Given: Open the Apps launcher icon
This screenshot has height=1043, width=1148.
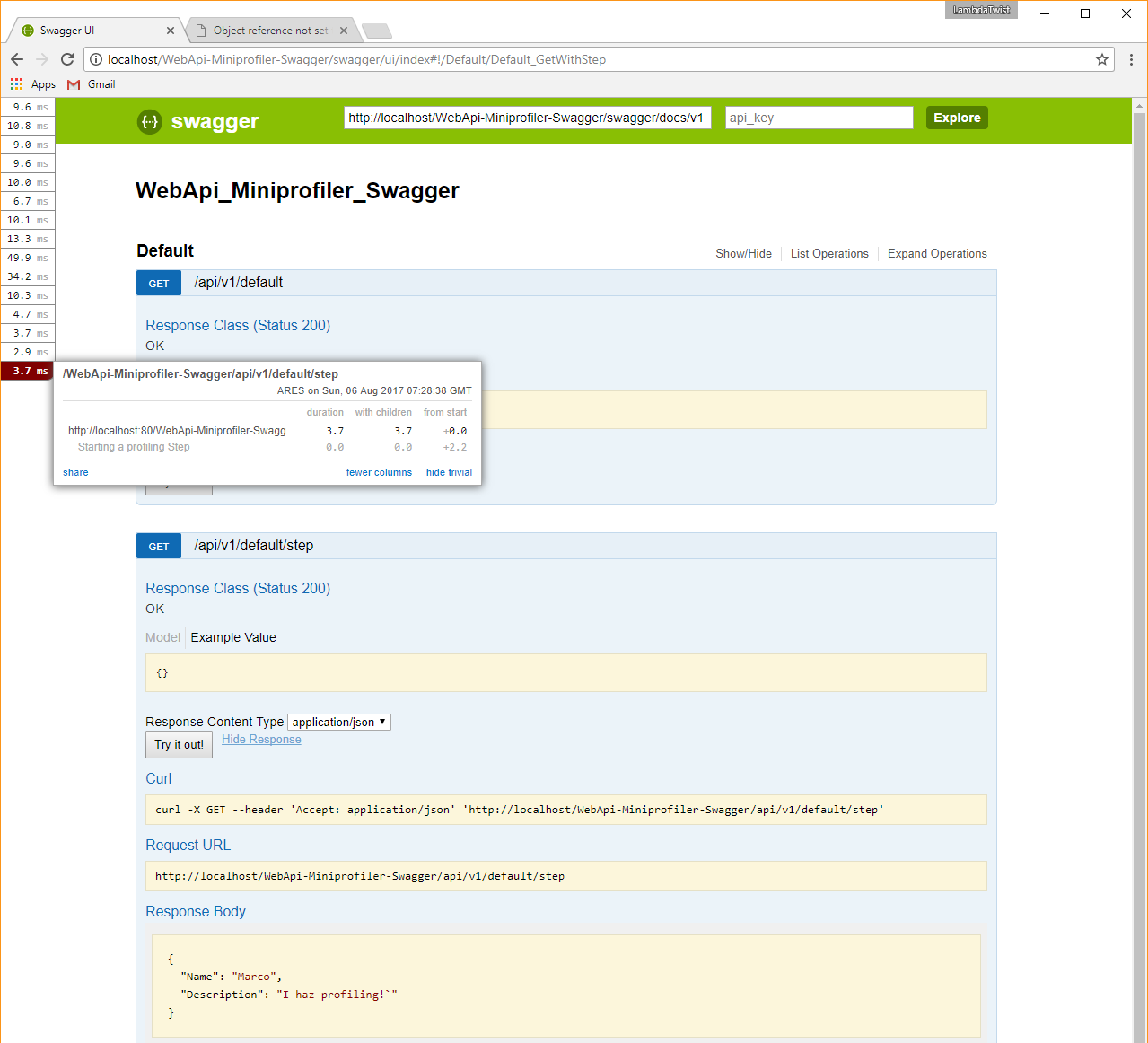Looking at the screenshot, I should (15, 83).
